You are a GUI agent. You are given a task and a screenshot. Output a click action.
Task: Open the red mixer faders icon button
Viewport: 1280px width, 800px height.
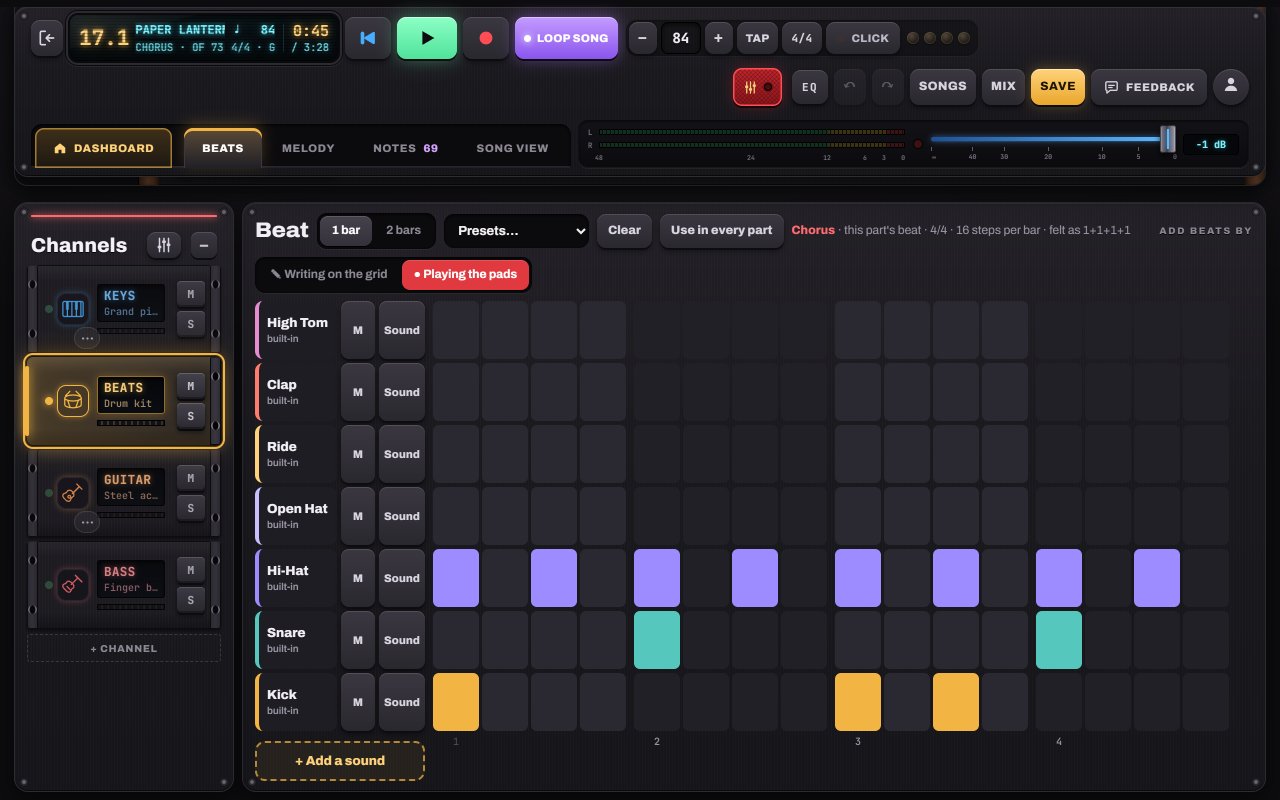[x=758, y=87]
